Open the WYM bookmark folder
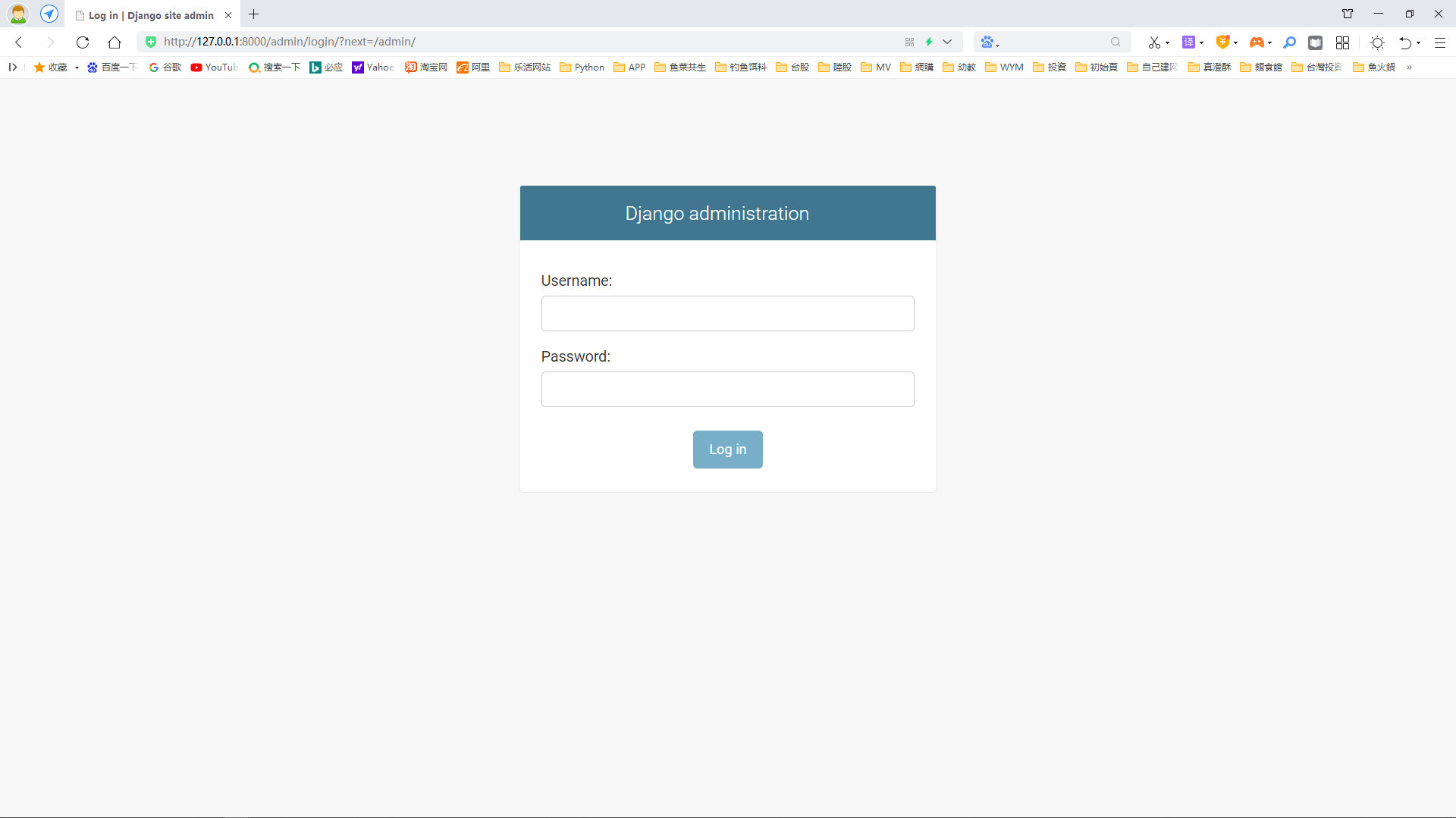Viewport: 1456px width, 818px height. click(x=1004, y=67)
